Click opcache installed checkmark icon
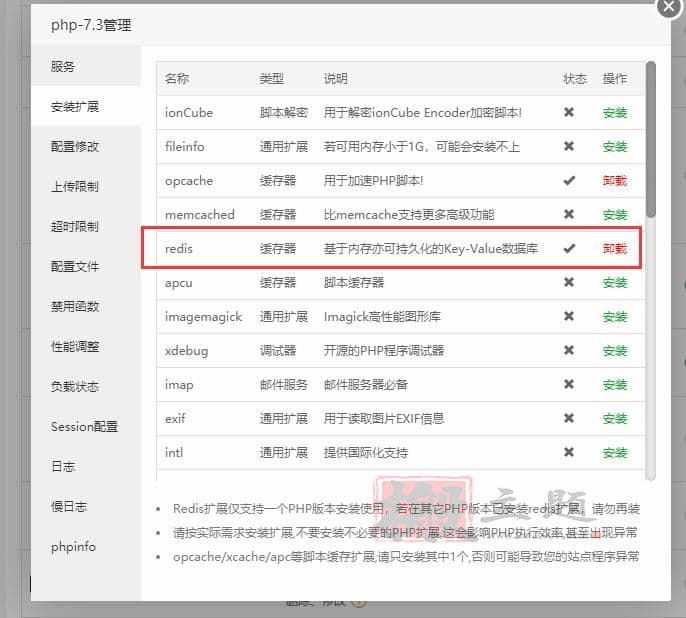 click(x=569, y=180)
